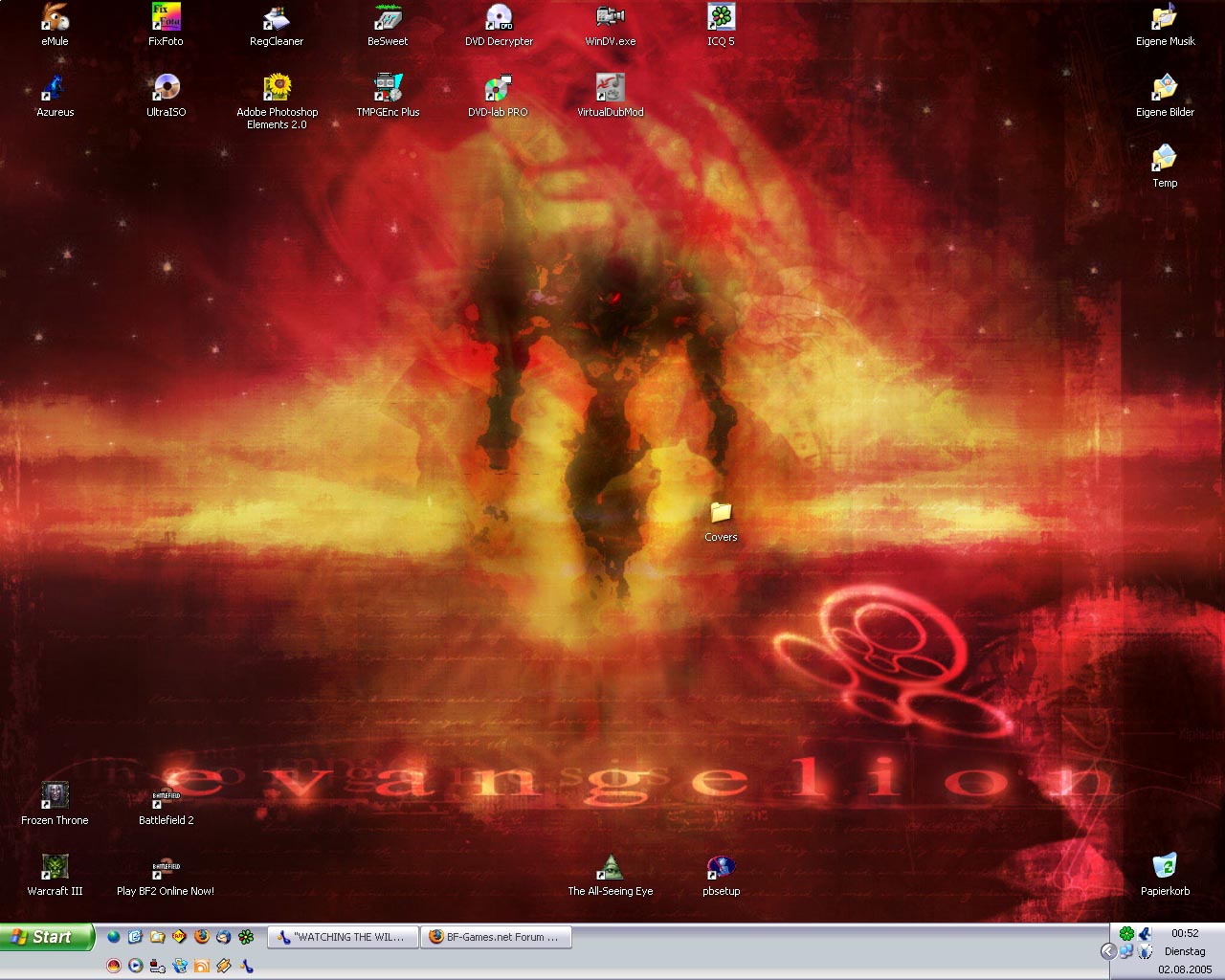Select The All-Seeing Eye desktop icon
This screenshot has height=980, width=1225.
pyautogui.click(x=610, y=876)
